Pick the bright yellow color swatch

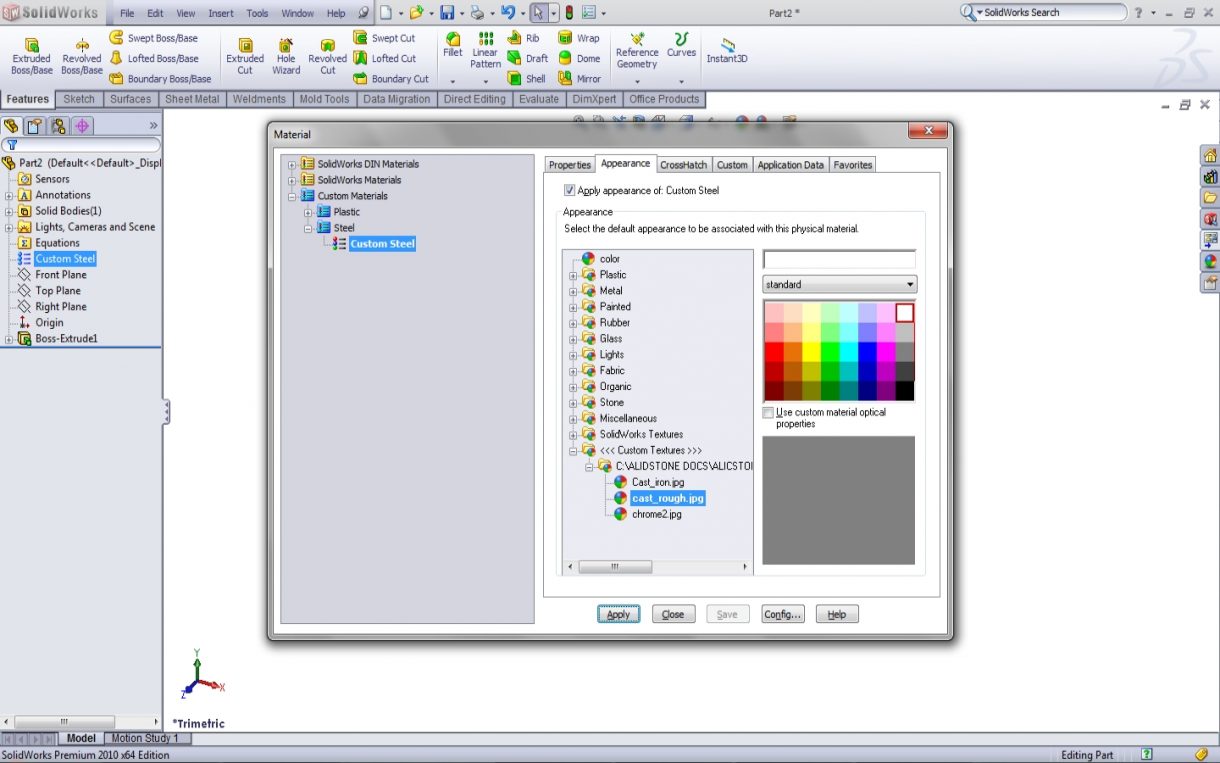tap(810, 351)
